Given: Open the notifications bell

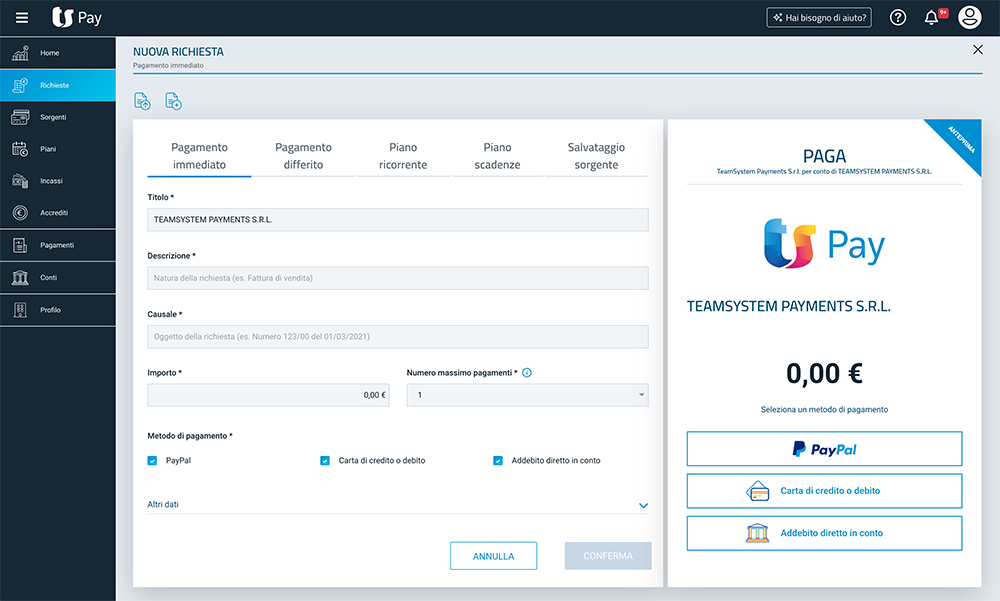Looking at the screenshot, I should pyautogui.click(x=932, y=17).
